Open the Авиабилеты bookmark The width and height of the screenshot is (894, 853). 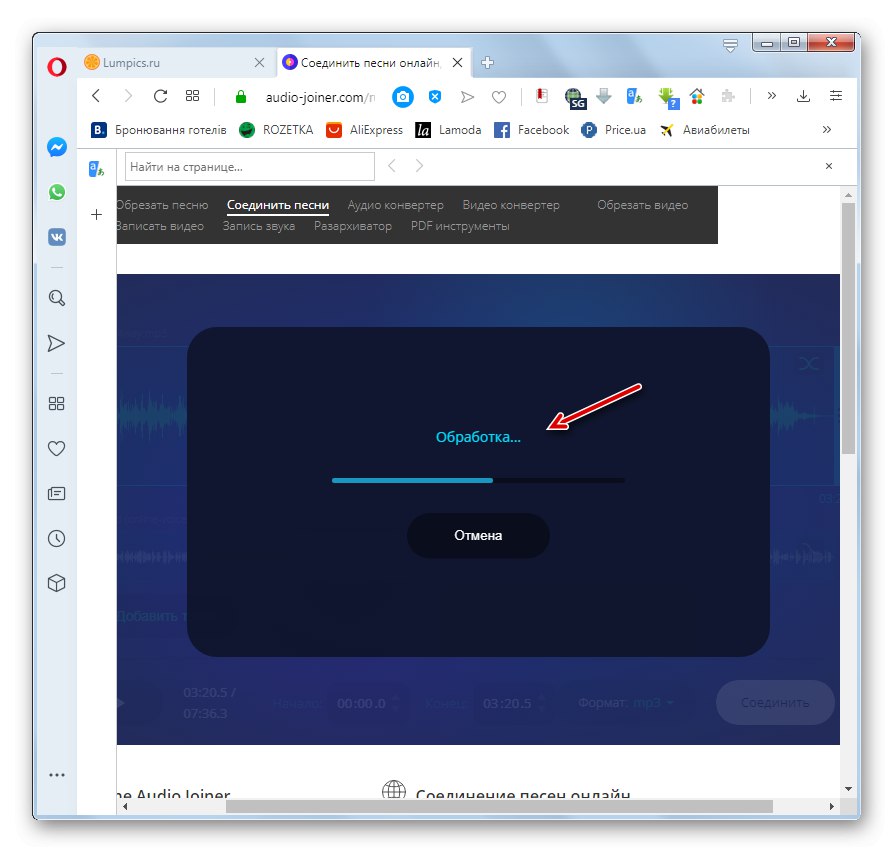pyautogui.click(x=705, y=130)
